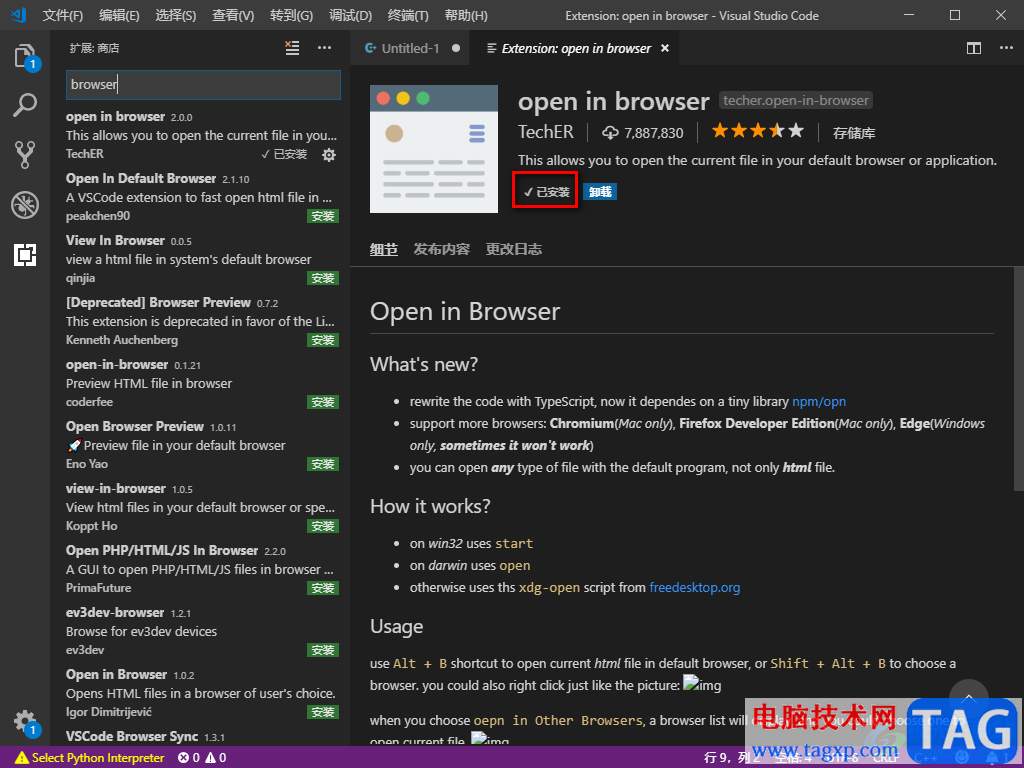The height and width of the screenshot is (768, 1024).
Task: Click the VS Code logo icon
Action: [18, 14]
